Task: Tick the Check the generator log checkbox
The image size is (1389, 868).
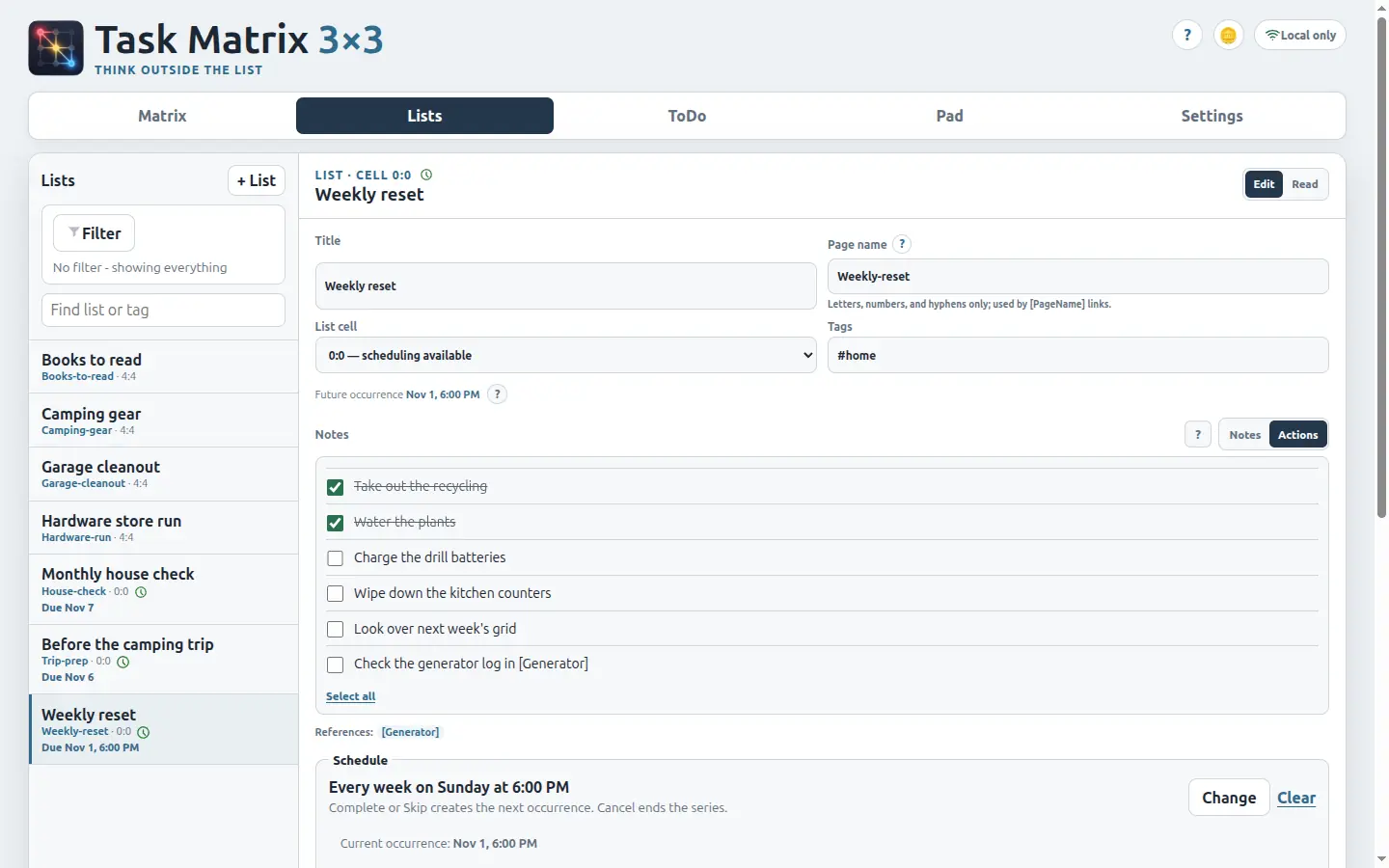Action: point(336,665)
